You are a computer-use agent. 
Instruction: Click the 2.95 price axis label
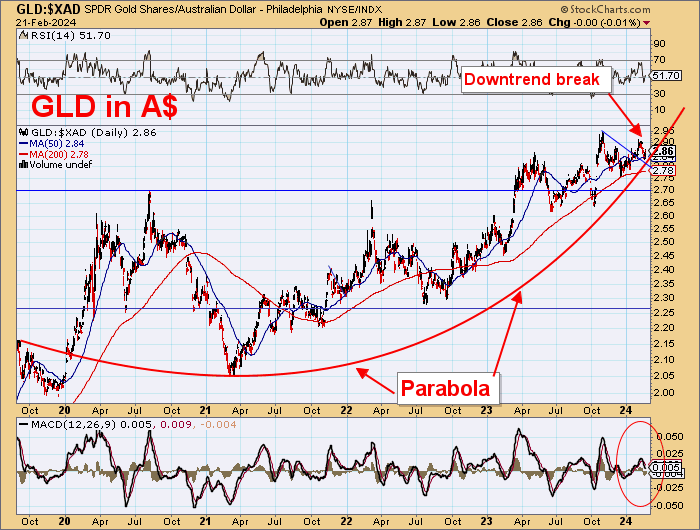tap(662, 131)
